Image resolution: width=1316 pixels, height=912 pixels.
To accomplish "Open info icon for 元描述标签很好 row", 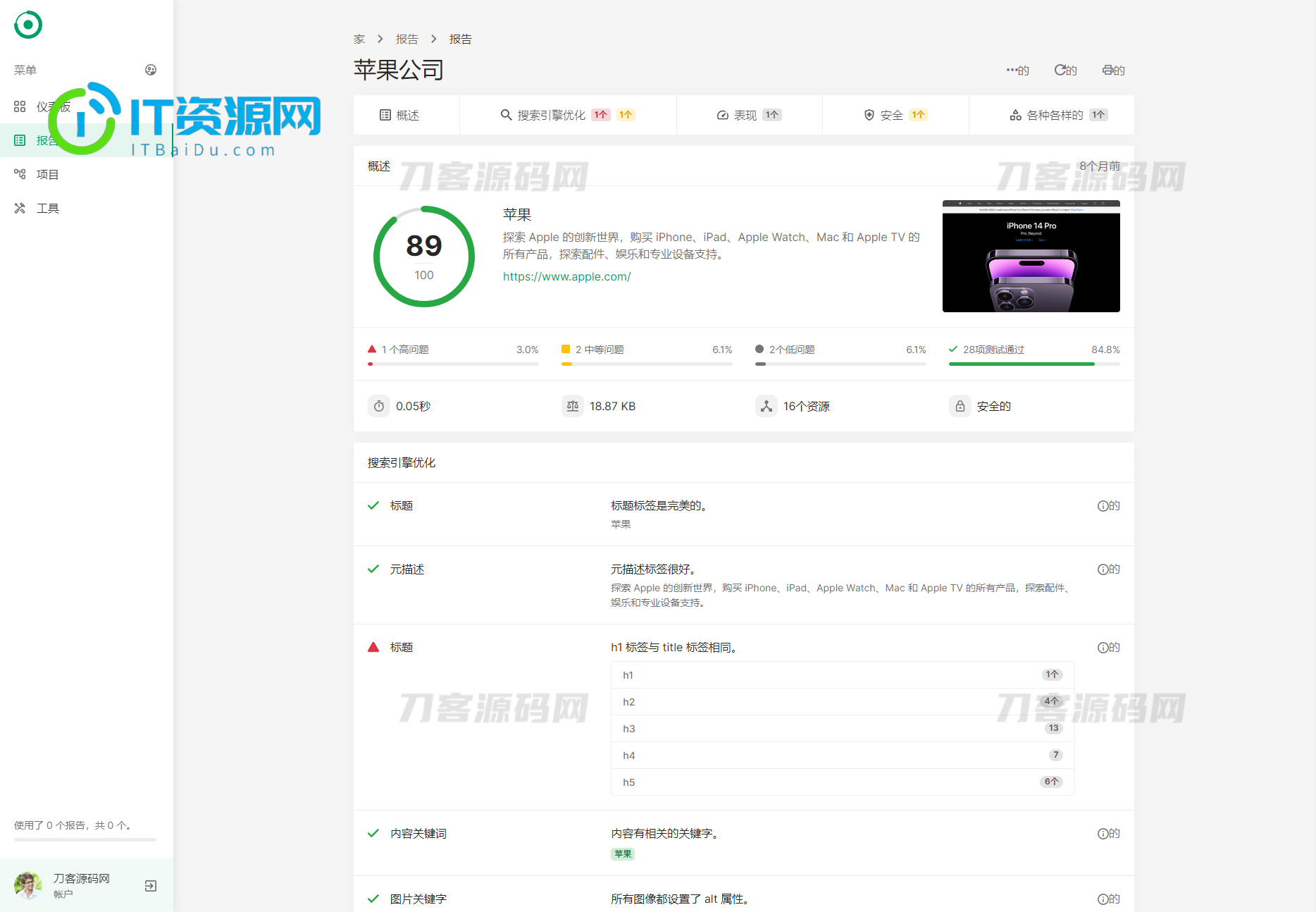I will [1108, 569].
